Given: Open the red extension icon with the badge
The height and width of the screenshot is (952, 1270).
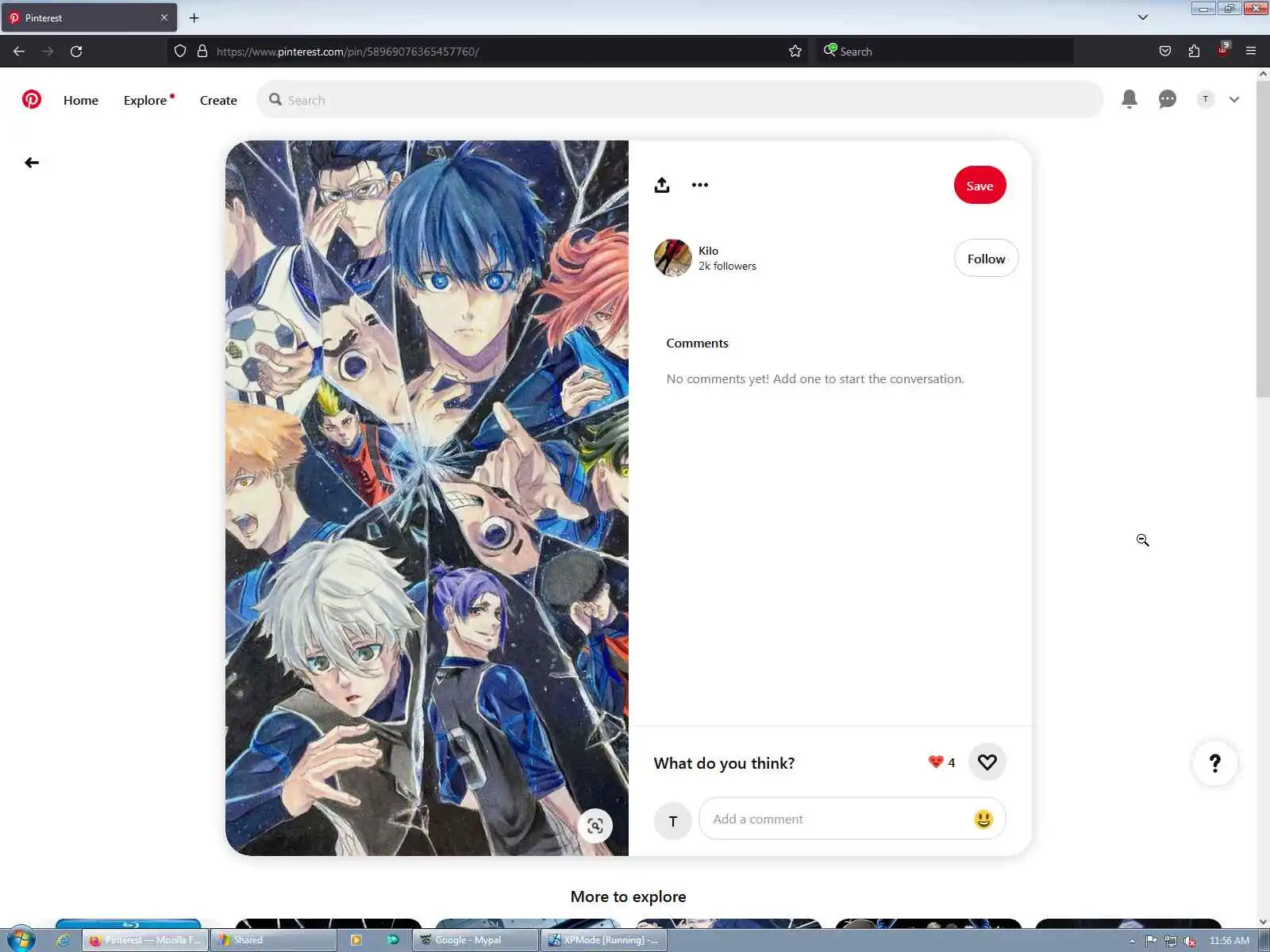Looking at the screenshot, I should coord(1222,51).
